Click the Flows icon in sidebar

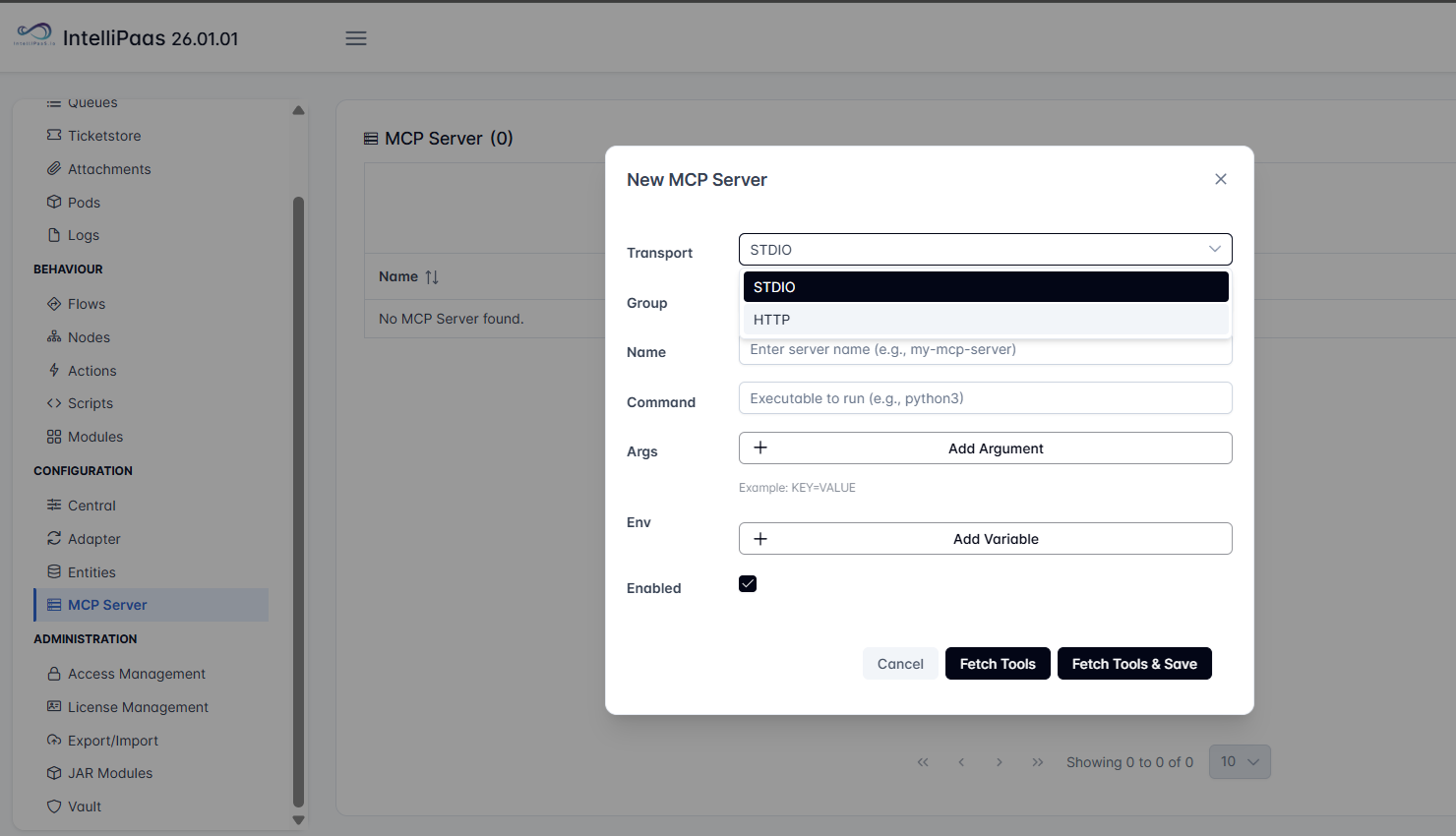(54, 304)
